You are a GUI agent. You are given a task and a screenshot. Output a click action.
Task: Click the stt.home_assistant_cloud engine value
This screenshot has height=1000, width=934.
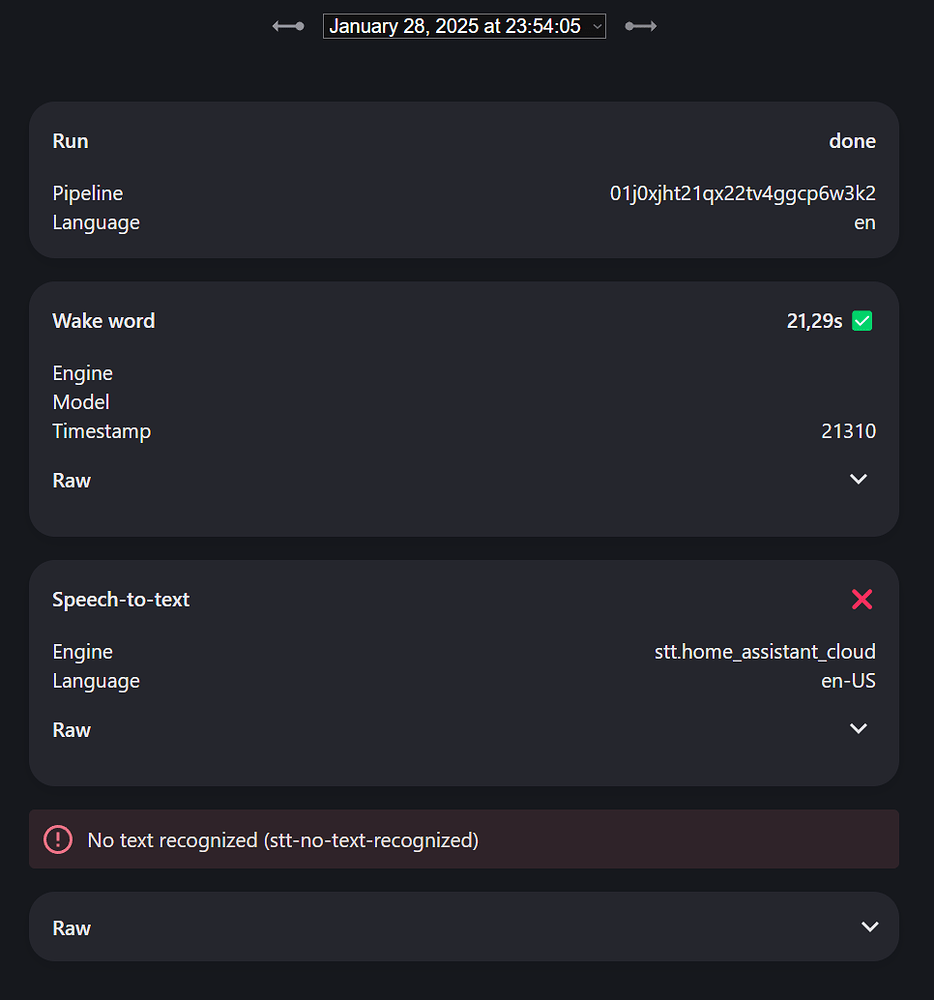click(x=765, y=651)
